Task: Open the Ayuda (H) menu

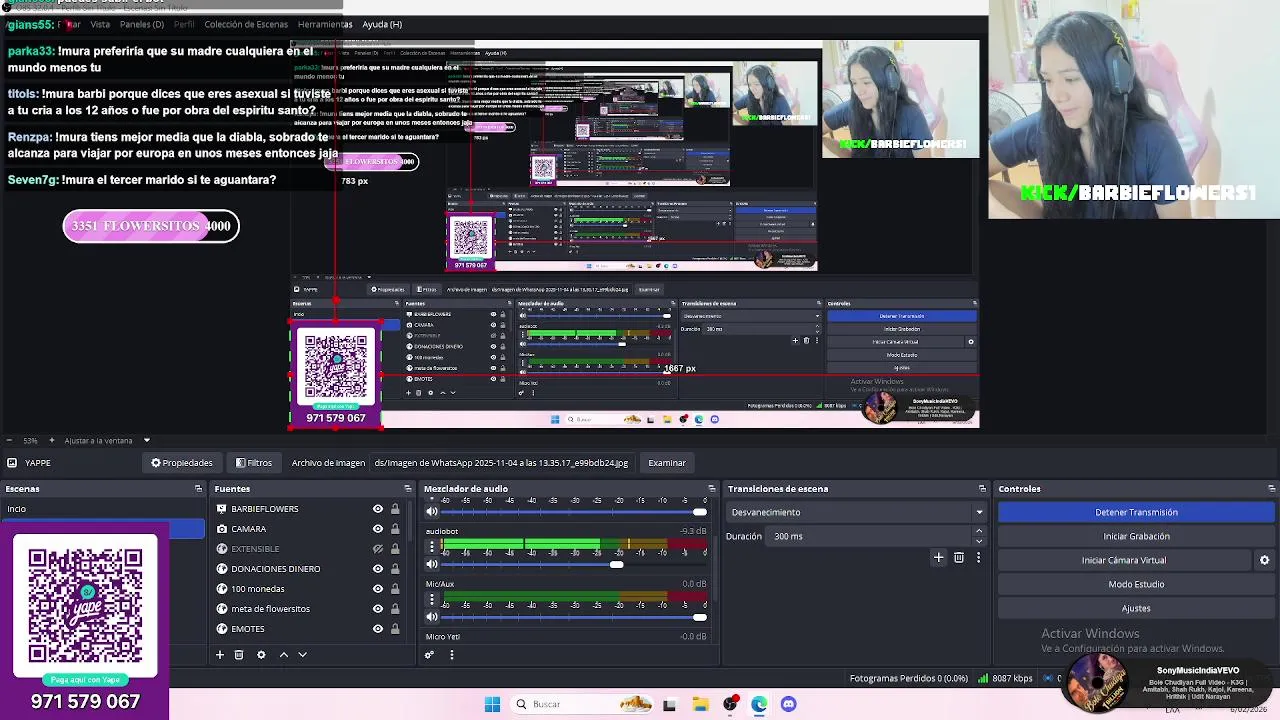Action: pos(382,24)
